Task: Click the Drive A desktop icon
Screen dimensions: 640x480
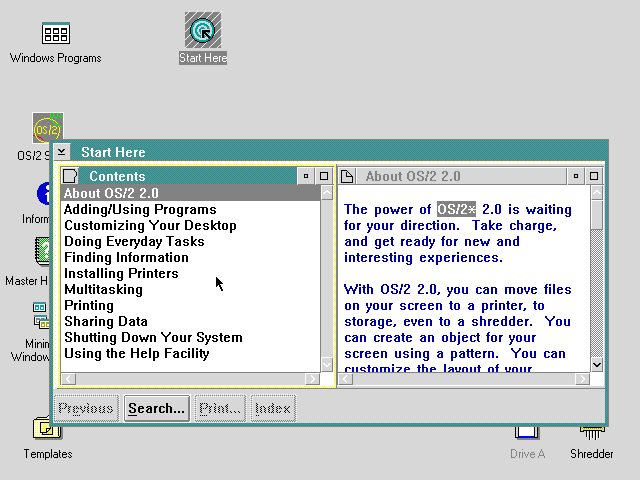Action: coord(527,433)
